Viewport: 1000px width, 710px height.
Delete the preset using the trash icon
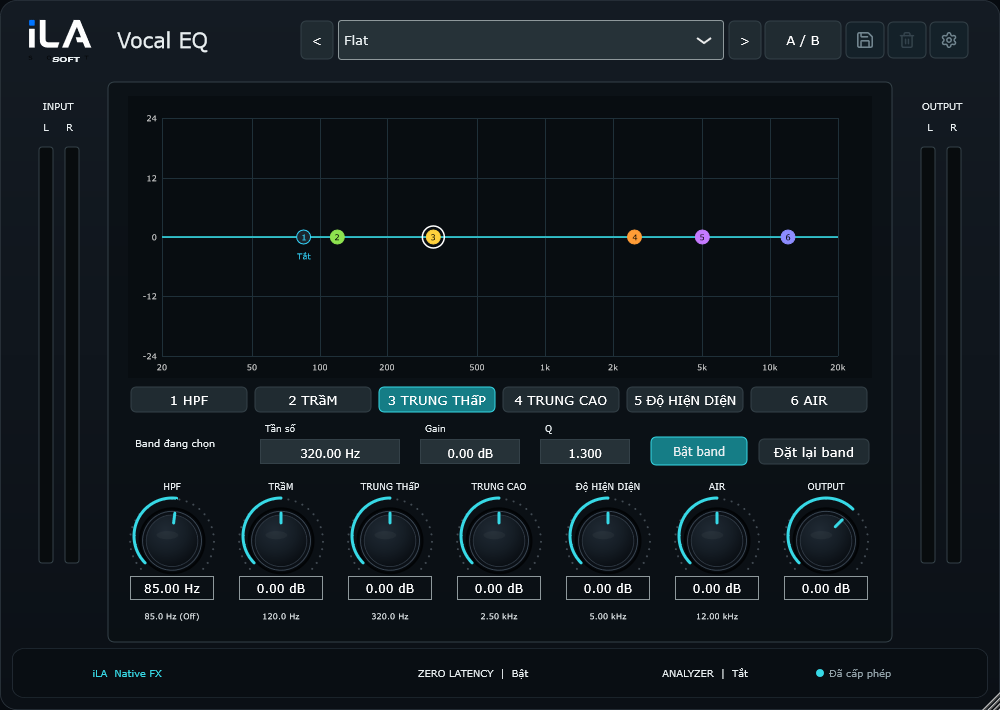click(906, 40)
